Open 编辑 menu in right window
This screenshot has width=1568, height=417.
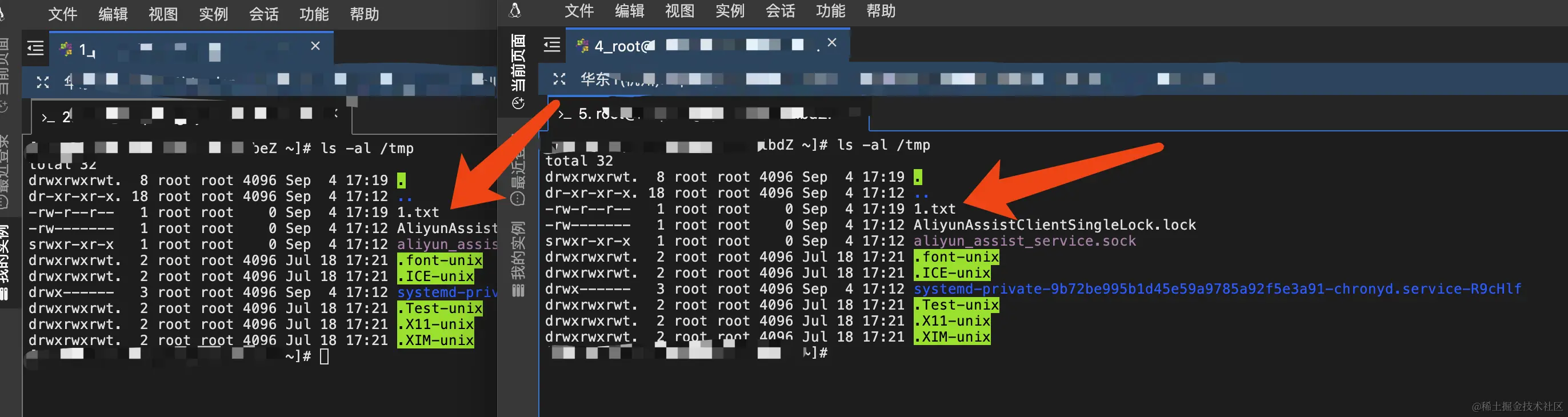(x=630, y=11)
